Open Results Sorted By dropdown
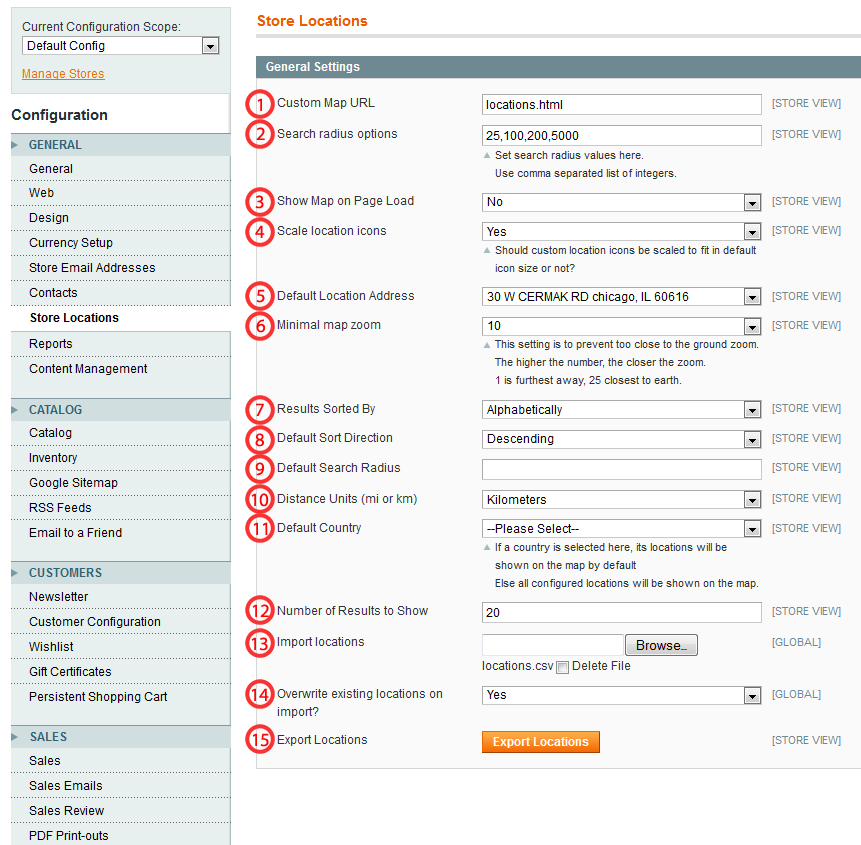 pyautogui.click(x=622, y=410)
